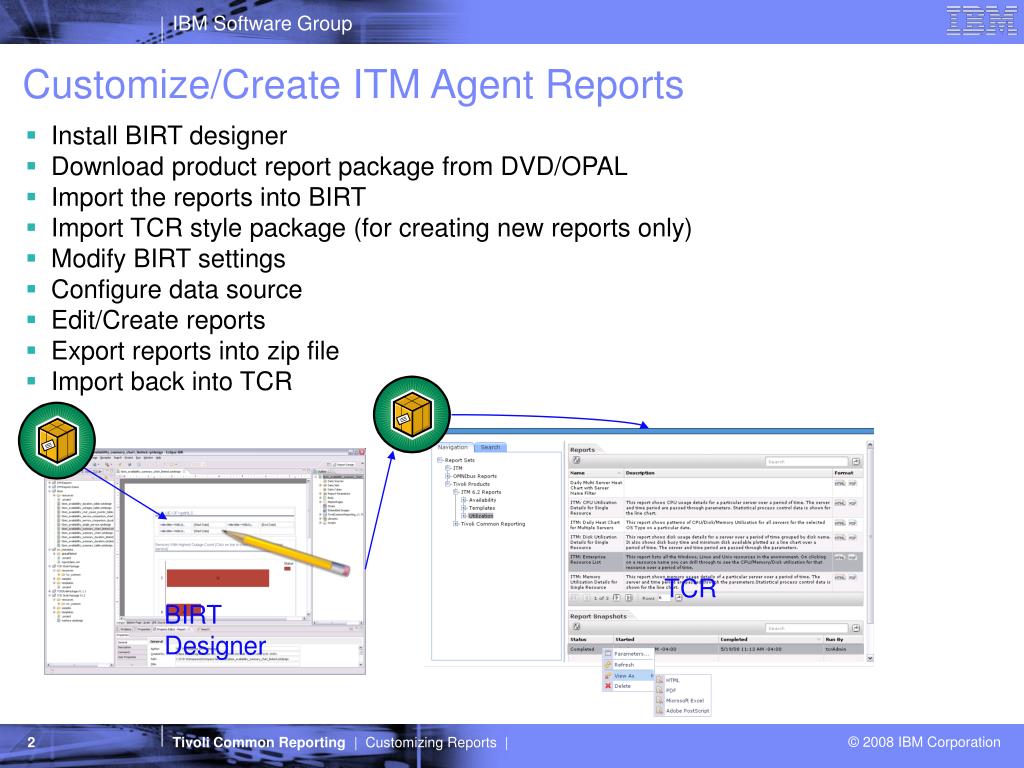This screenshot has height=768, width=1024.
Task: Switch to the Navigation tab in TCR
Action: tap(453, 447)
